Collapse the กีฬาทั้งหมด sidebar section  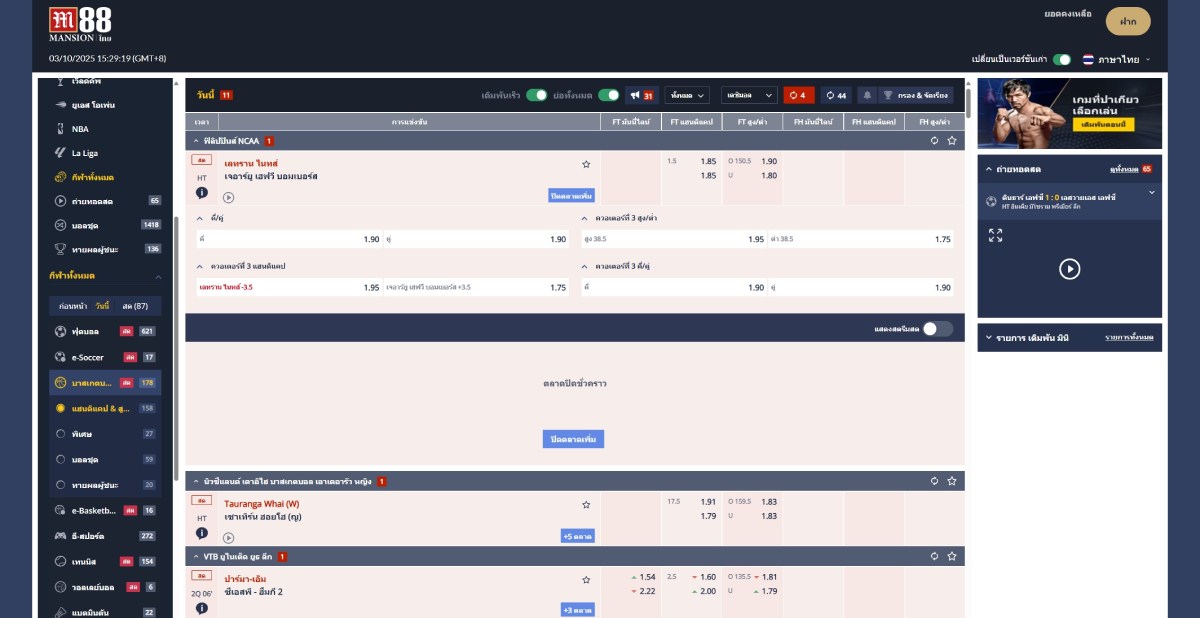tap(157, 276)
